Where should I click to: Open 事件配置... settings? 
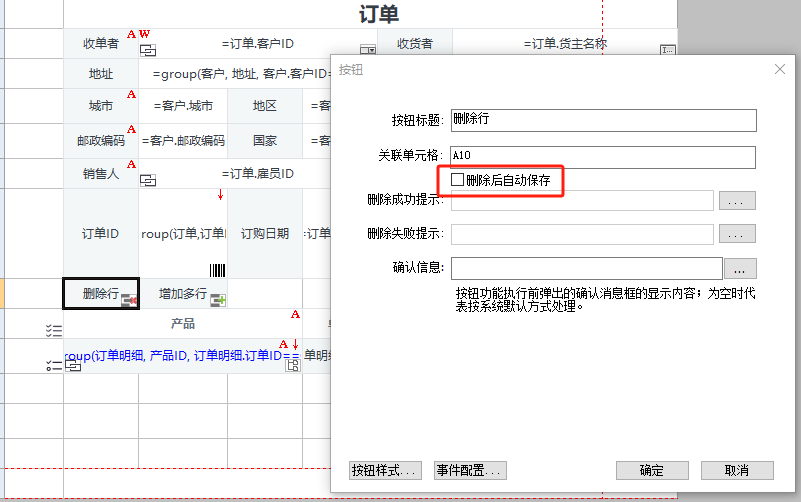470,470
